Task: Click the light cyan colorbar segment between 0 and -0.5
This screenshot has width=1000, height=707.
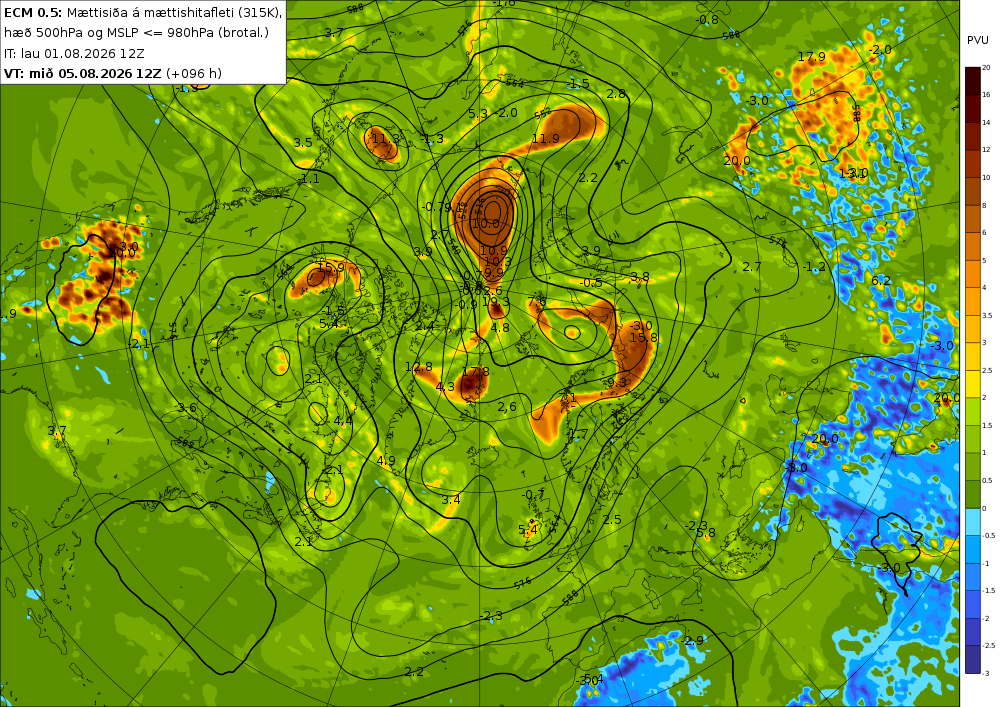Action: tap(973, 521)
